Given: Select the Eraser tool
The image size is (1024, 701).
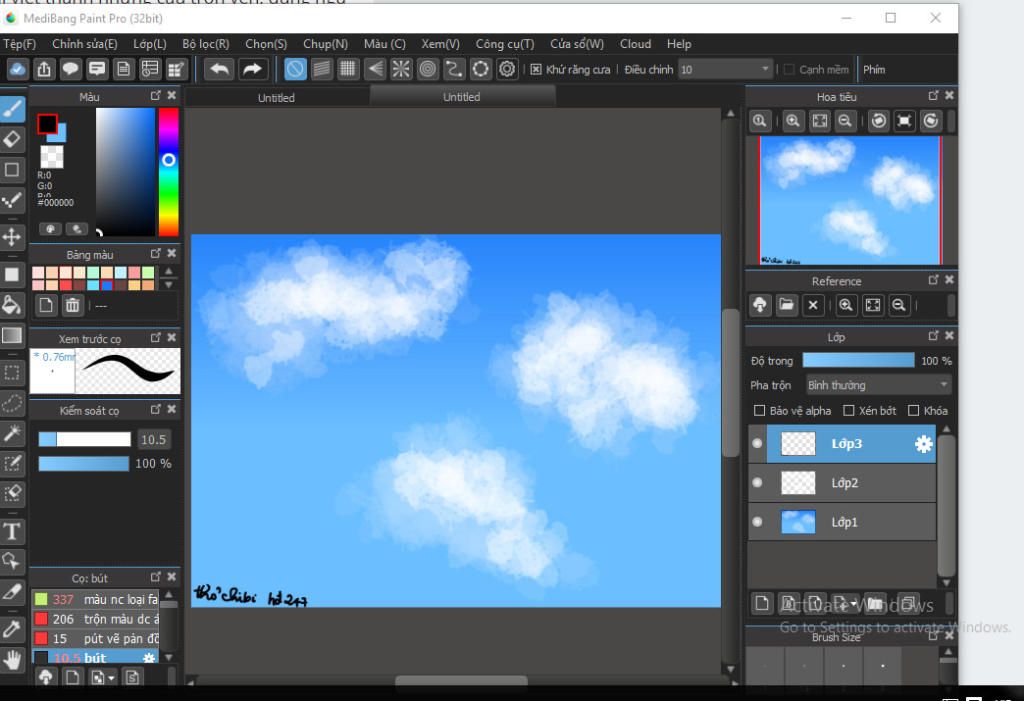Looking at the screenshot, I should click(12, 139).
